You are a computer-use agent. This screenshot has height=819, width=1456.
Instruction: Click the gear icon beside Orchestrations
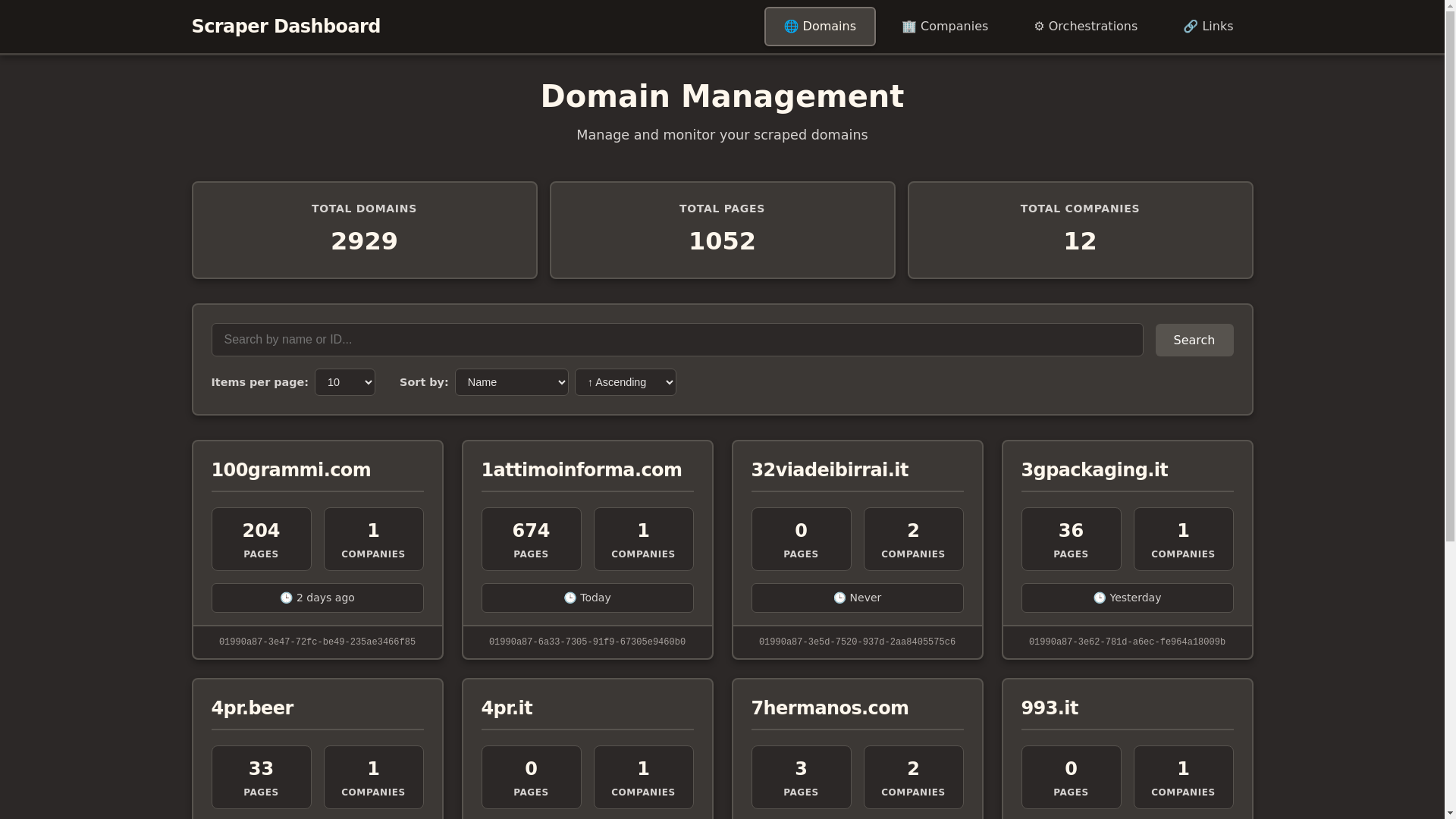pyautogui.click(x=1039, y=27)
